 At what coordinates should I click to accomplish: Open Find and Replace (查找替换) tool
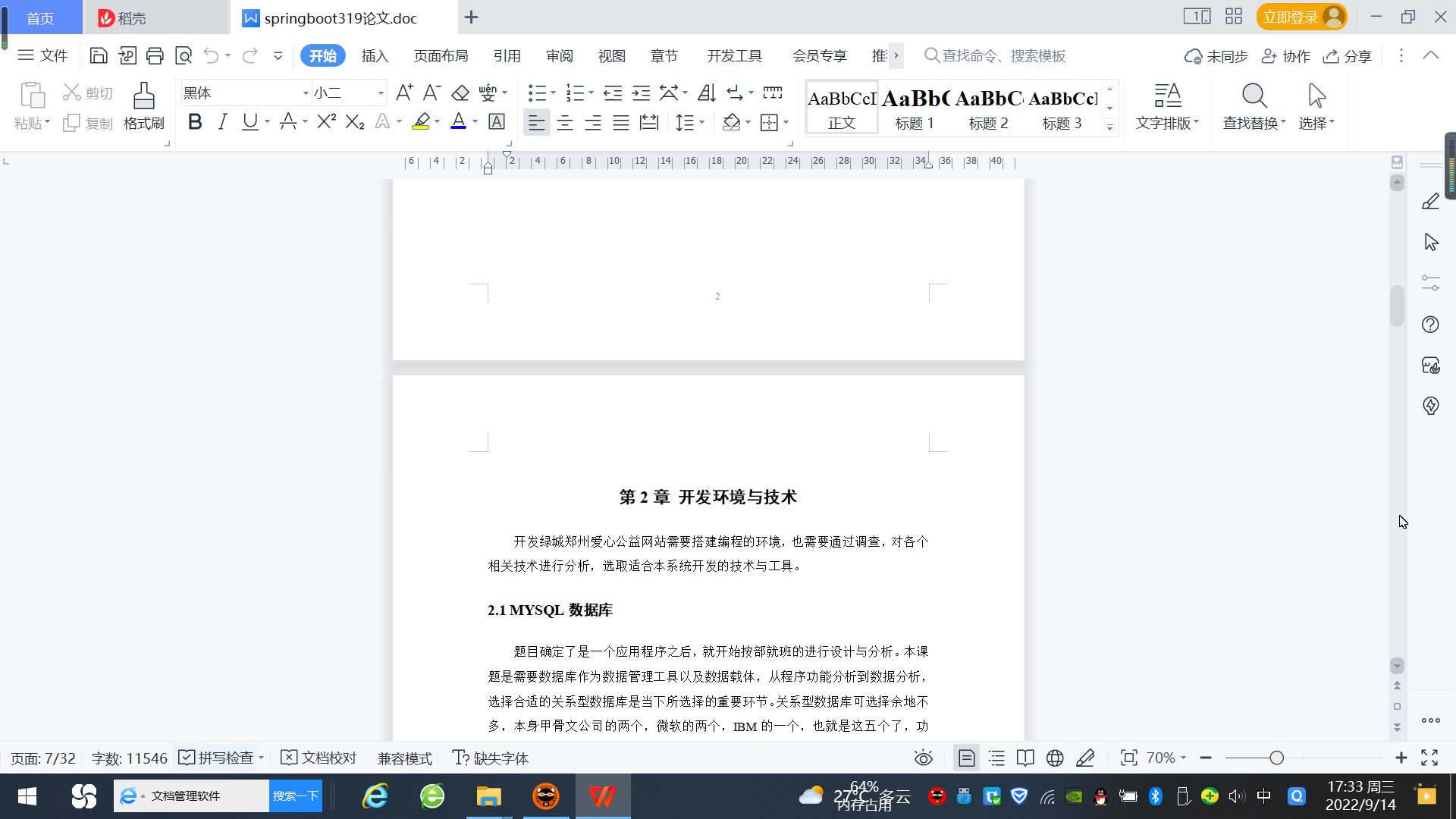pyautogui.click(x=1254, y=105)
